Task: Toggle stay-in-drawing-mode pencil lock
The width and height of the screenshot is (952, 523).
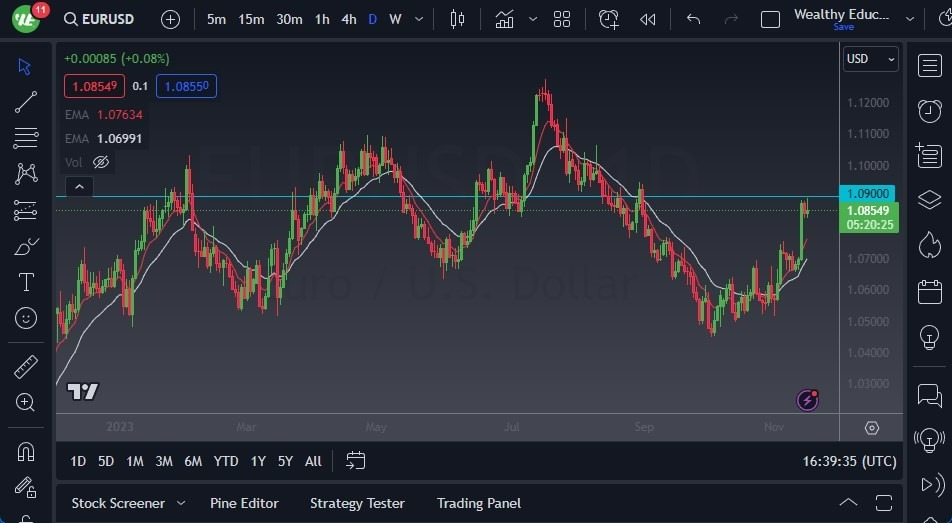Action: 26,487
